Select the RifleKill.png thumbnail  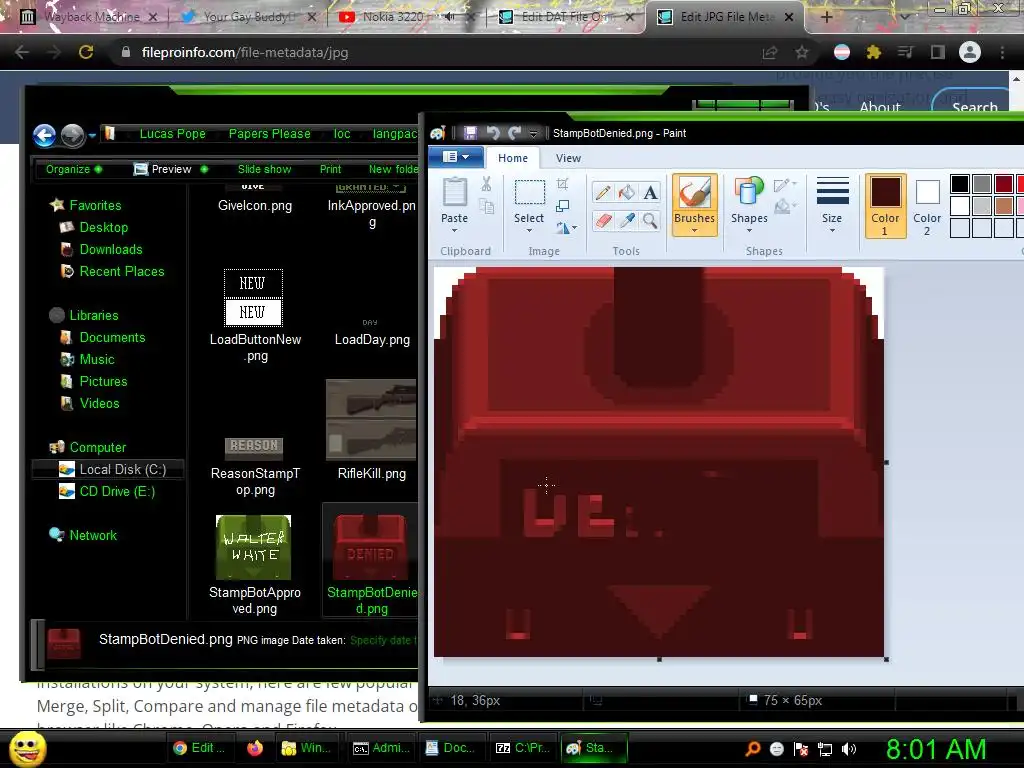pyautogui.click(x=371, y=419)
